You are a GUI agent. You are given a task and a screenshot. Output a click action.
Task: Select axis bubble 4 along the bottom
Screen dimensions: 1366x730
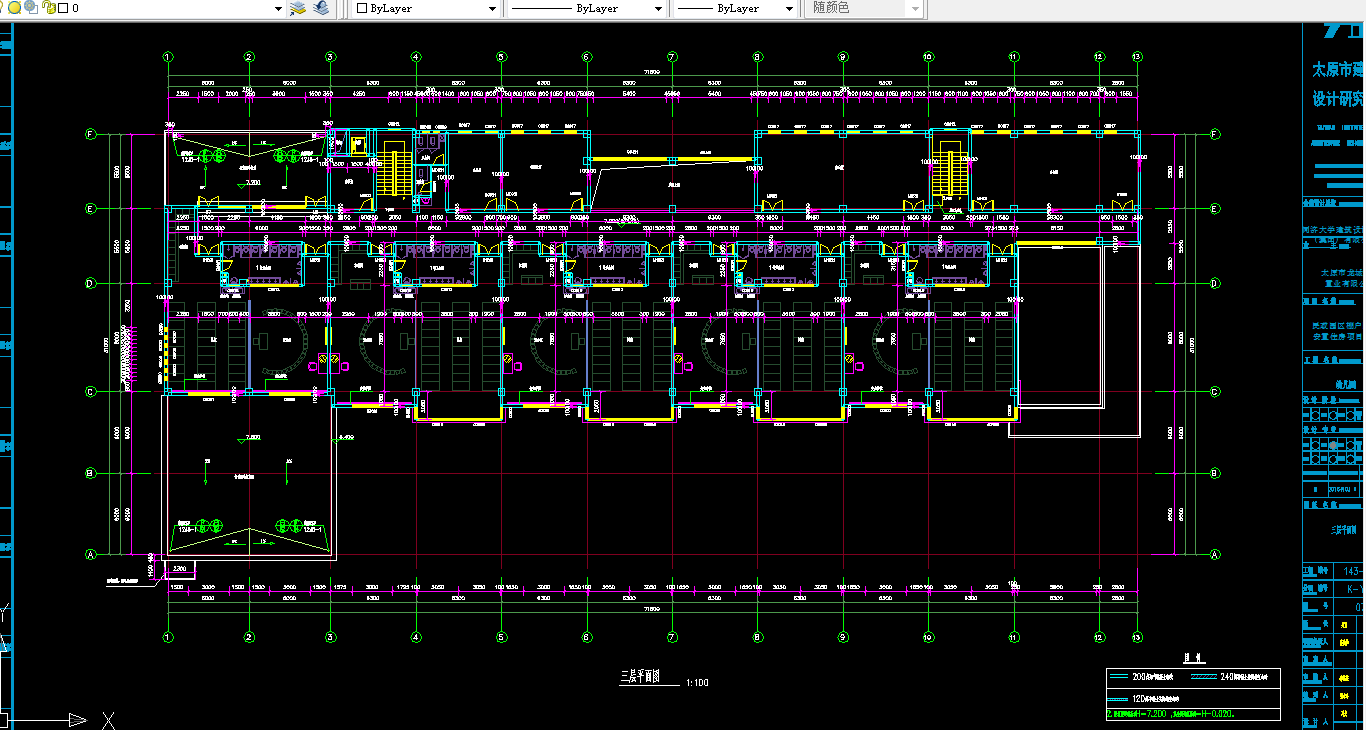point(416,636)
